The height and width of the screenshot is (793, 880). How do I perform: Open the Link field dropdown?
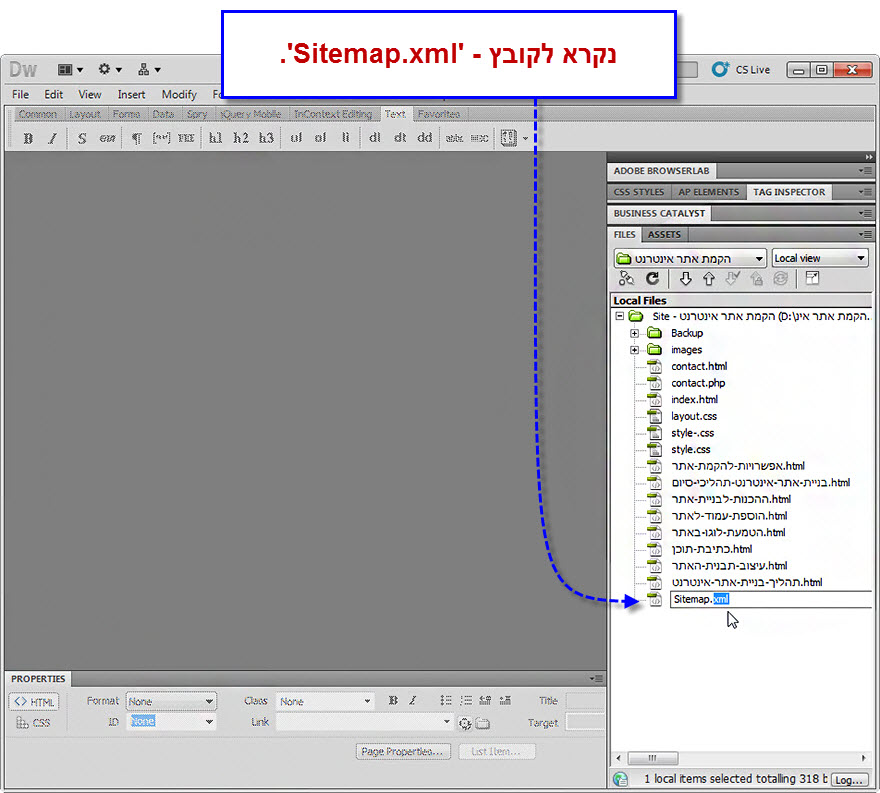coord(447,722)
